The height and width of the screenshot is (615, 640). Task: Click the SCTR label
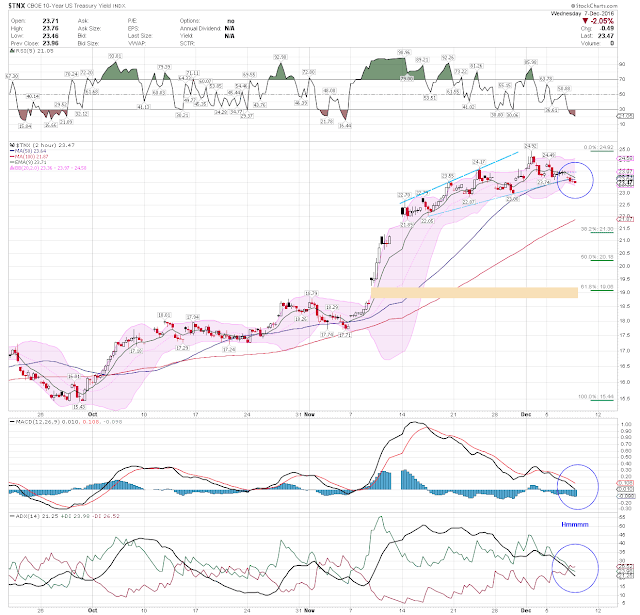[187, 43]
